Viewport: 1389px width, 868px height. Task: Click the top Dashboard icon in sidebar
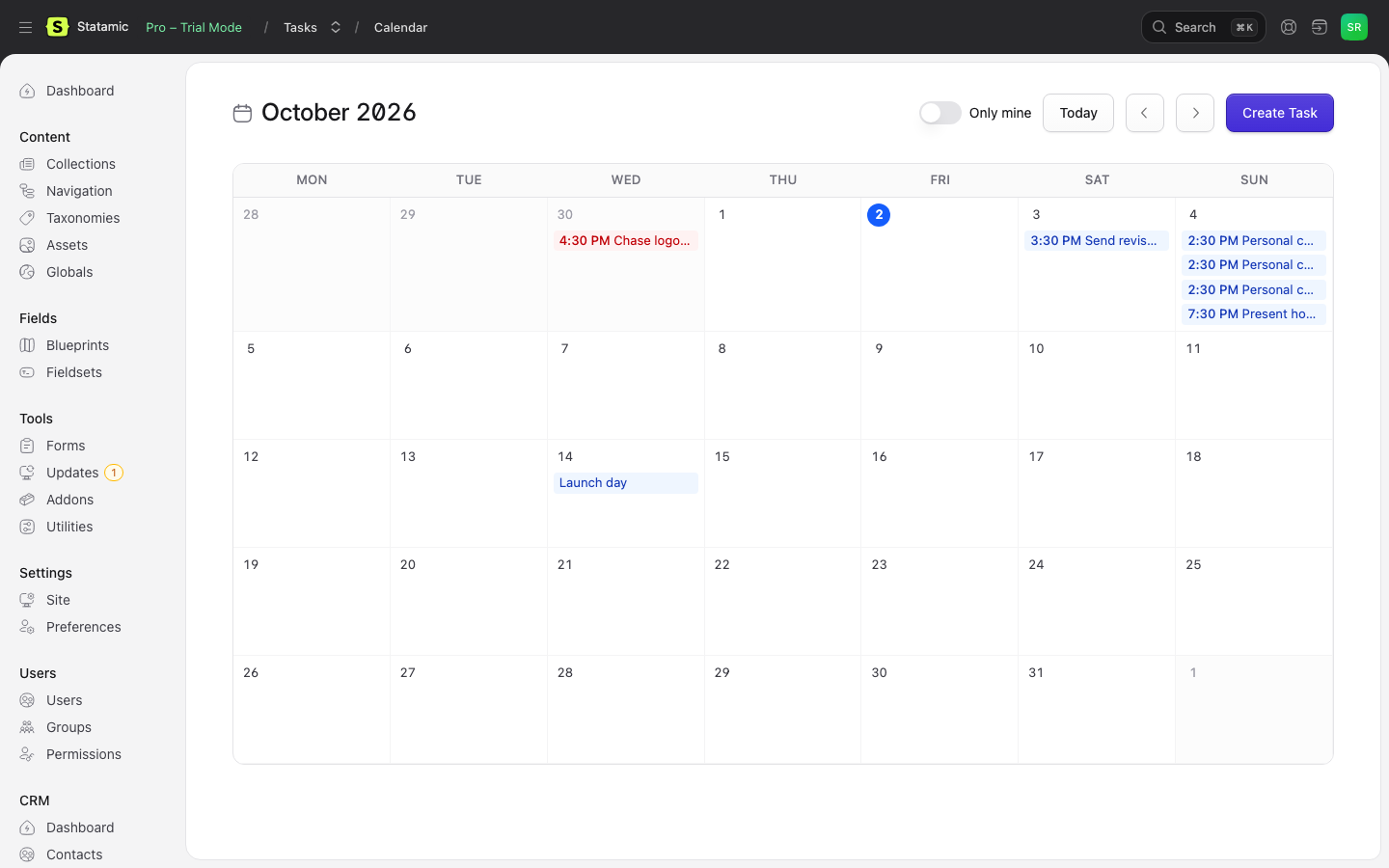coord(27,91)
